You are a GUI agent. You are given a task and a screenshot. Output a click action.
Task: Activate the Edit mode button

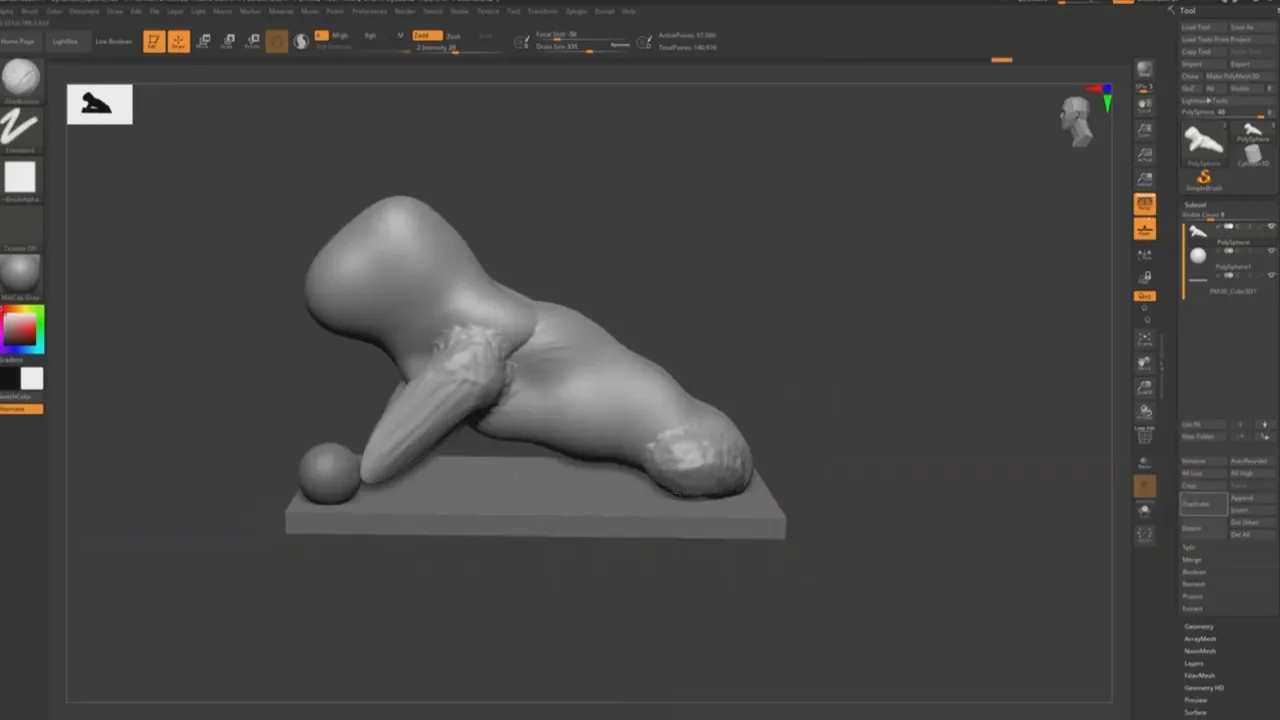pos(154,41)
